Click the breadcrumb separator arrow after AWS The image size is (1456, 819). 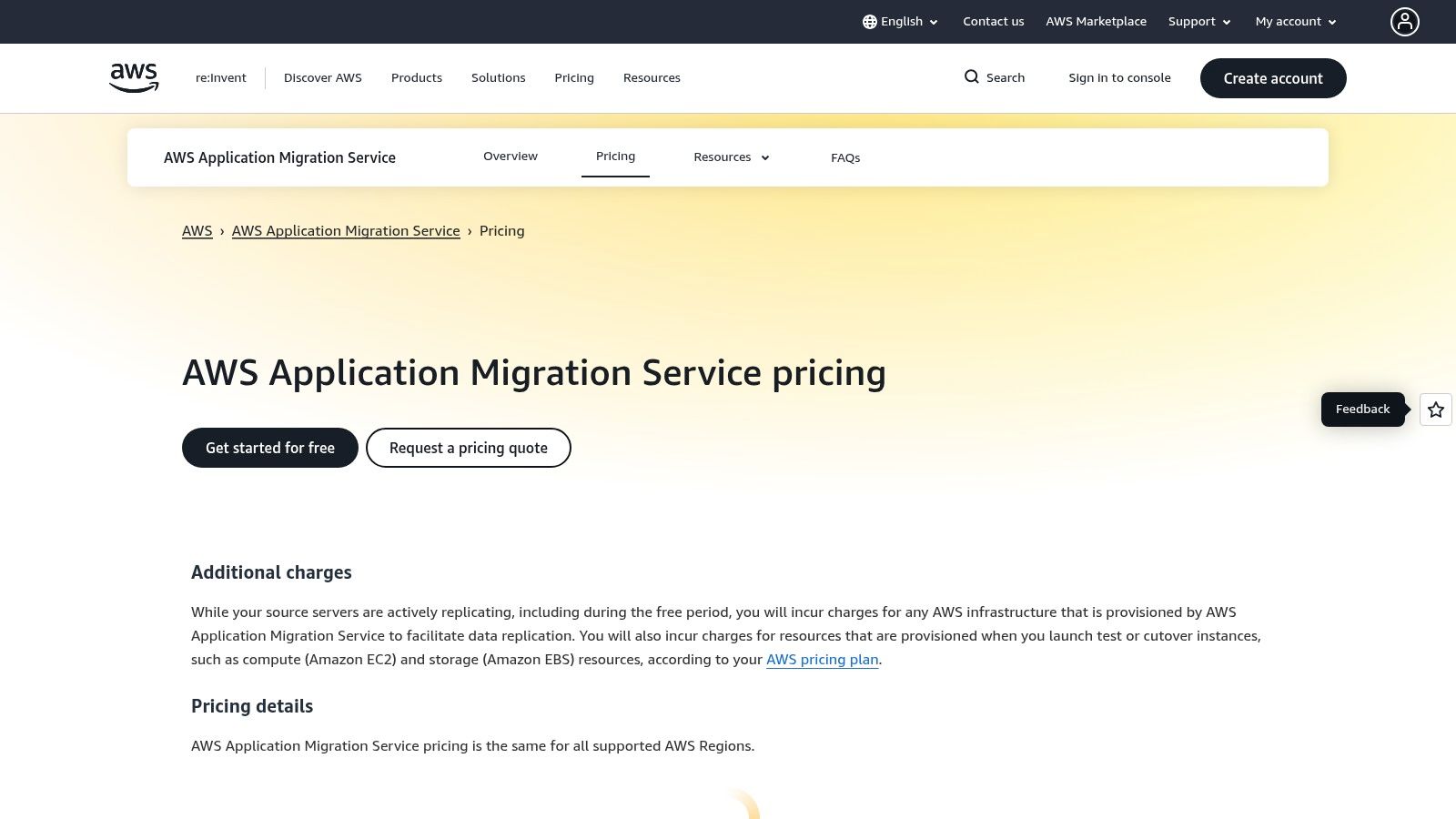coord(222,231)
